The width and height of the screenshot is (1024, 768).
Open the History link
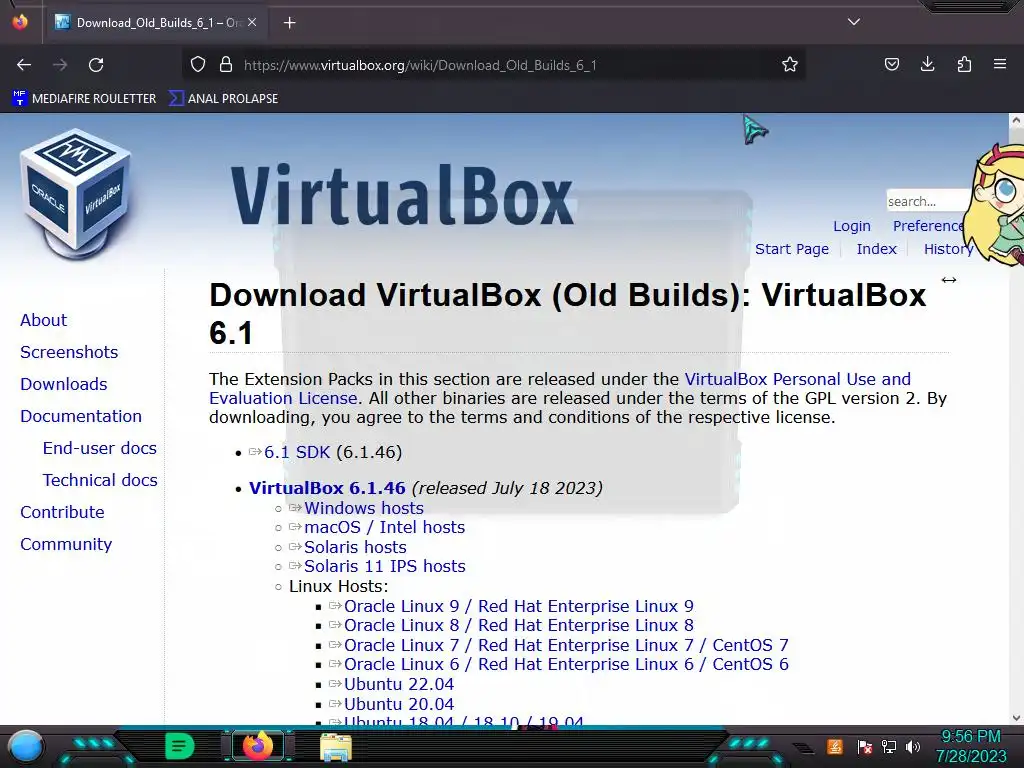[948, 249]
